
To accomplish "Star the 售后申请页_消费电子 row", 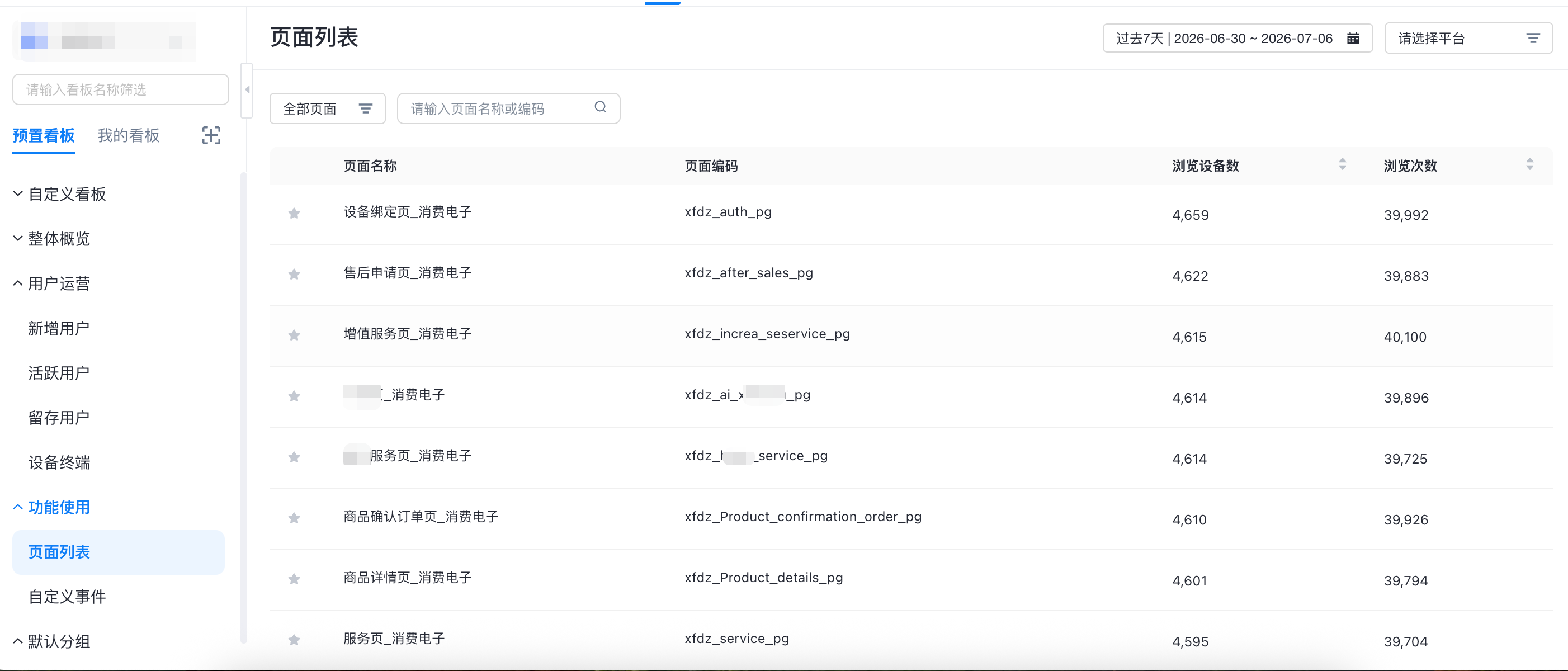I will click(294, 274).
